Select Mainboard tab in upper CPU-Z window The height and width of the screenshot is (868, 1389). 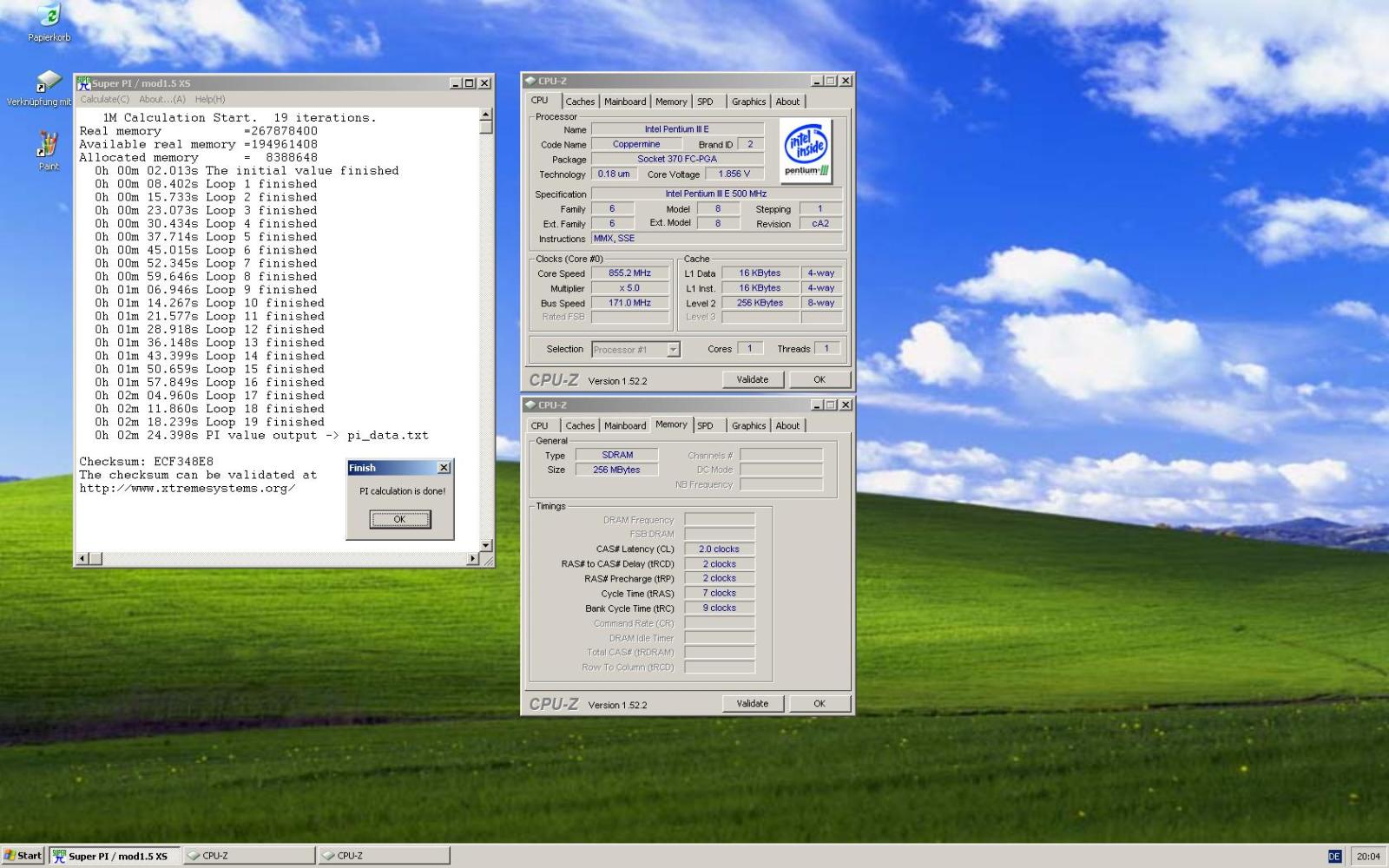[x=625, y=102]
